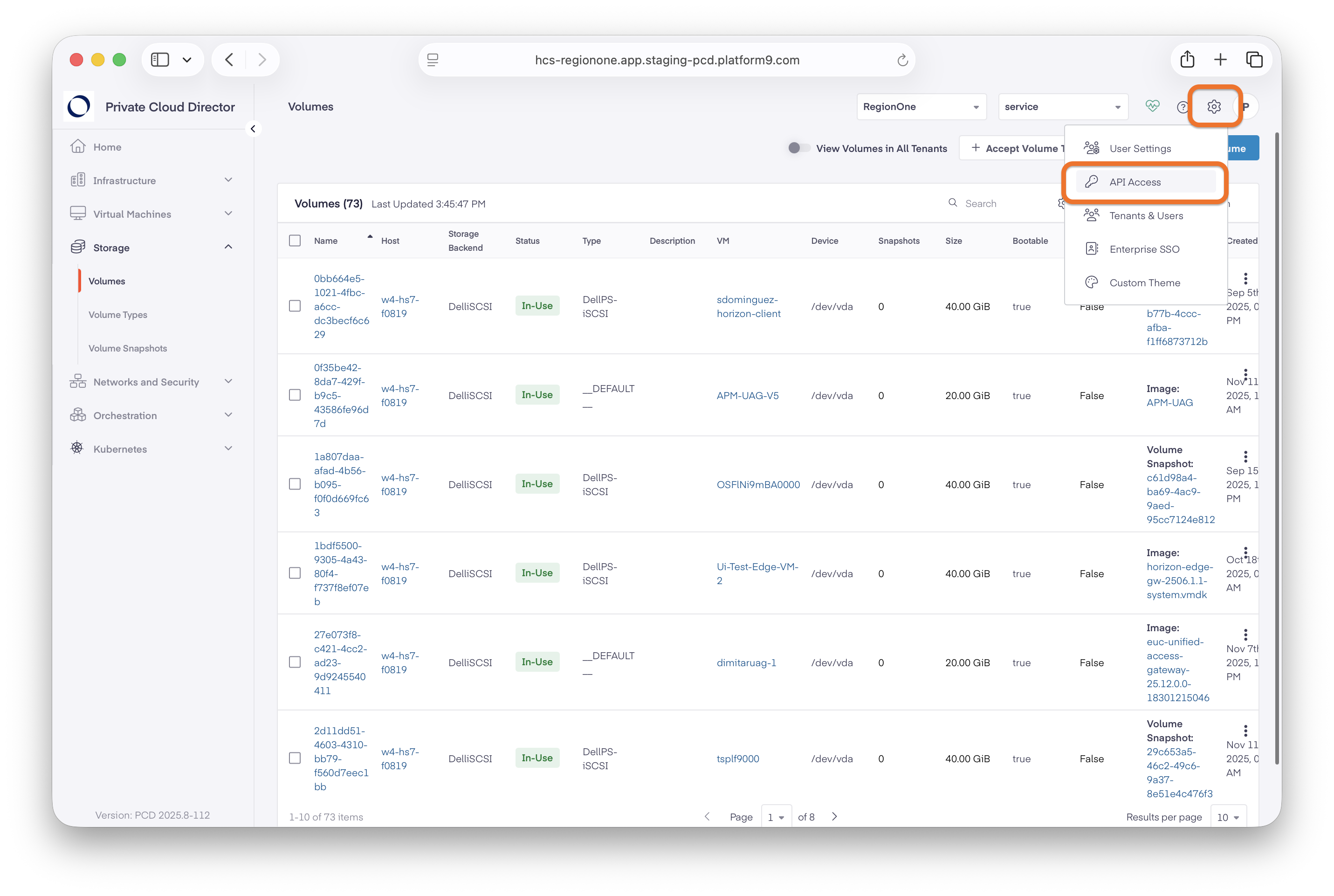Open the tsplf9000 VM link

pos(737,759)
